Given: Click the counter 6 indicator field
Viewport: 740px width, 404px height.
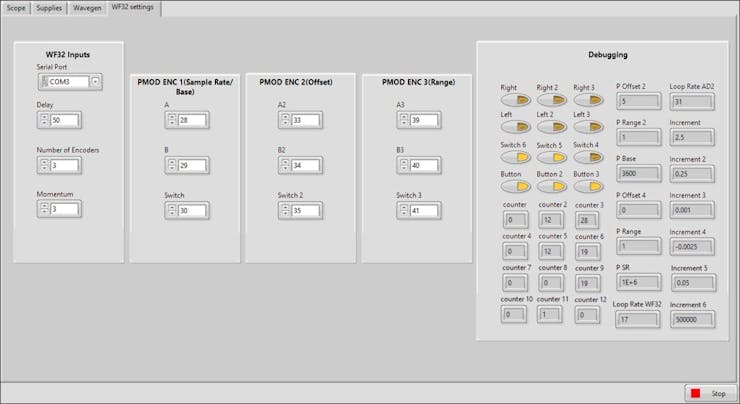Looking at the screenshot, I should [x=588, y=252].
